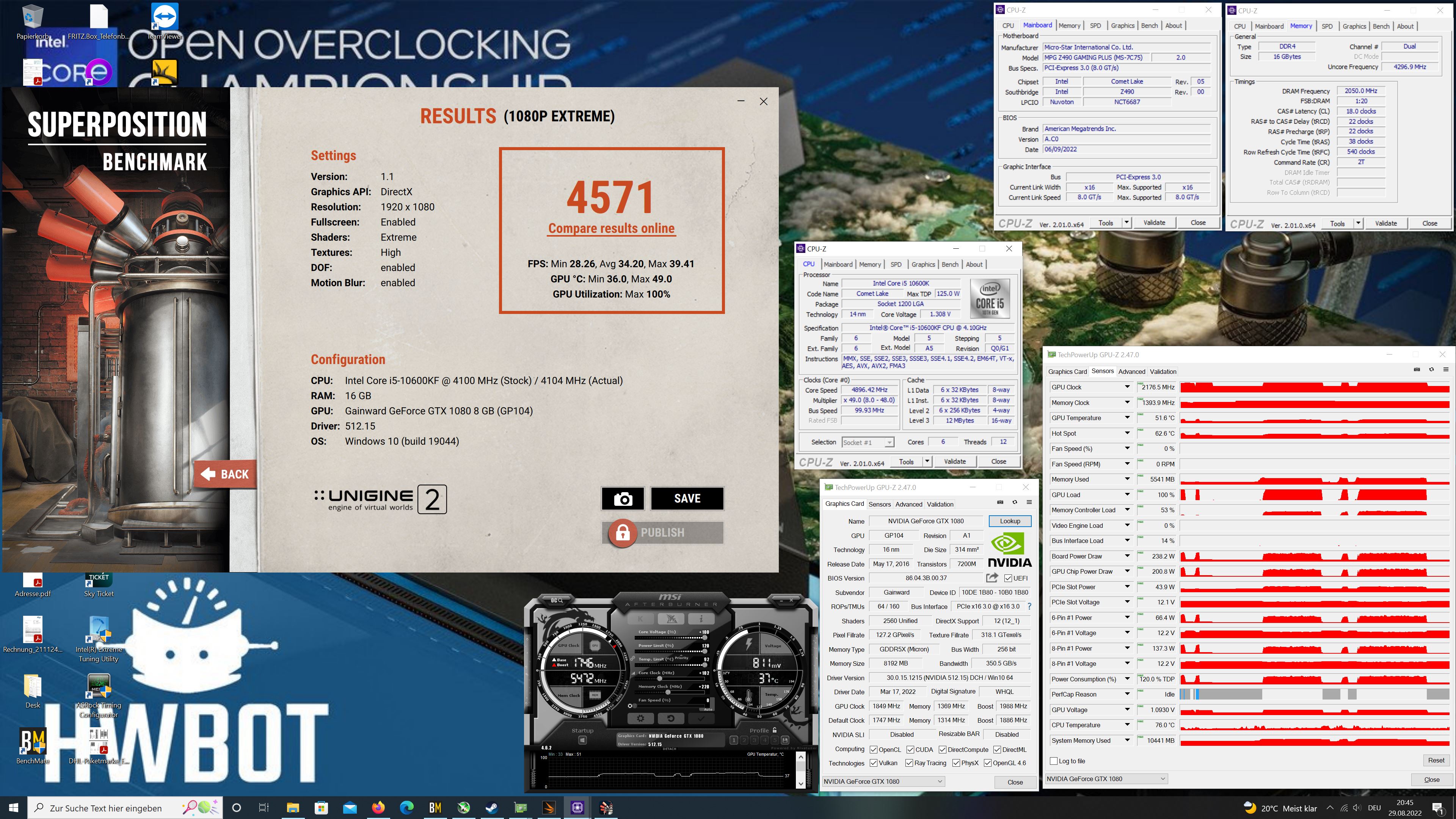
Task: Click the CPU-Z taskbar icon
Action: (x=577, y=808)
